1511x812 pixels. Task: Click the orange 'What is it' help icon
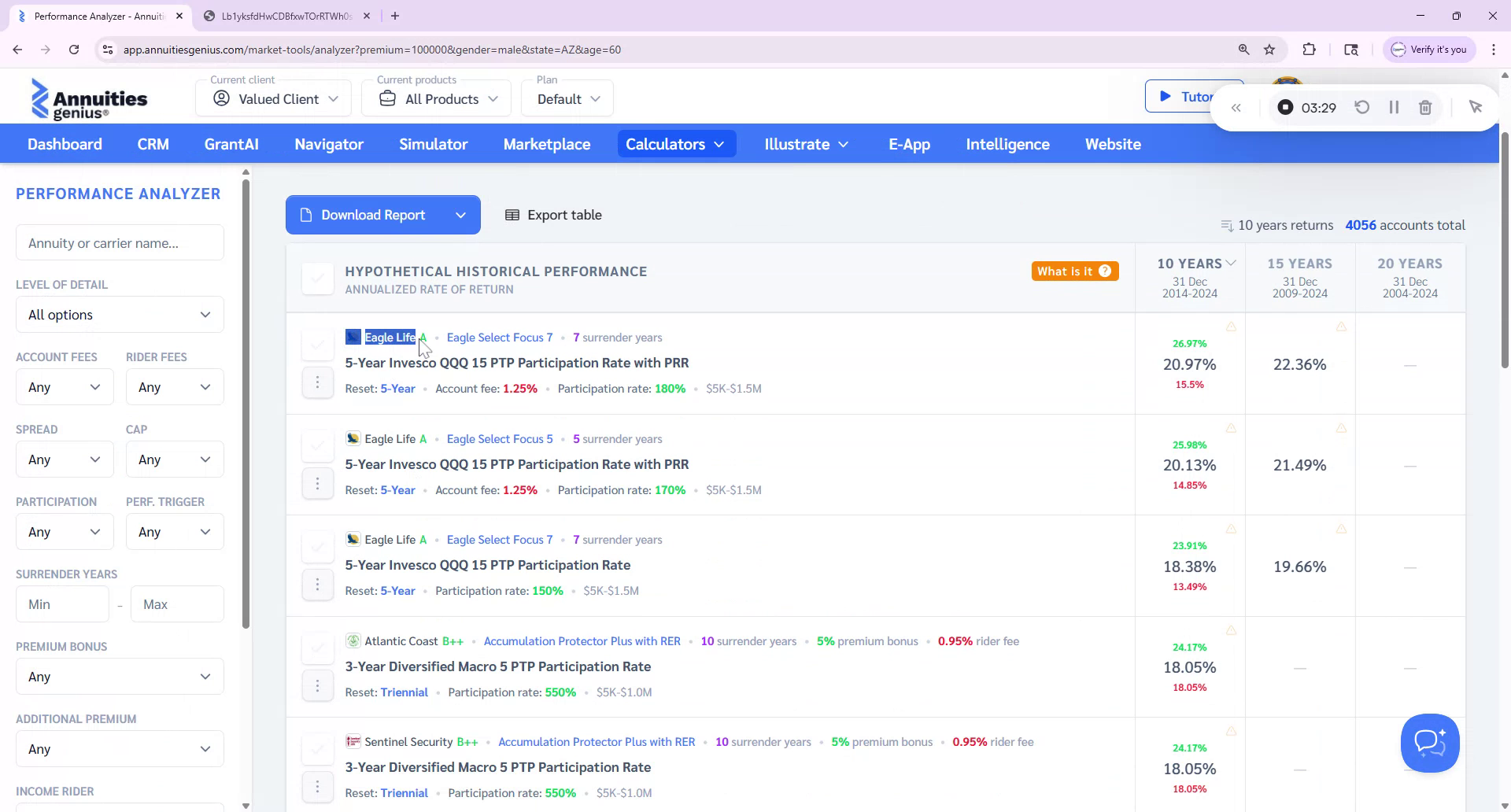coord(1106,271)
